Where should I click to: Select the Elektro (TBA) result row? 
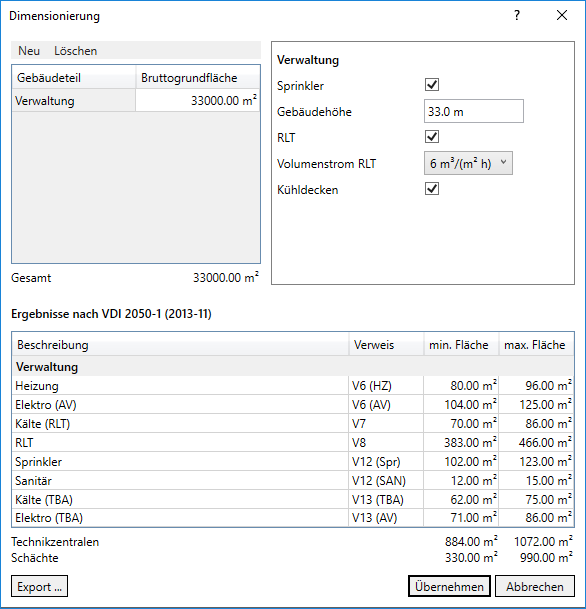[x=293, y=518]
